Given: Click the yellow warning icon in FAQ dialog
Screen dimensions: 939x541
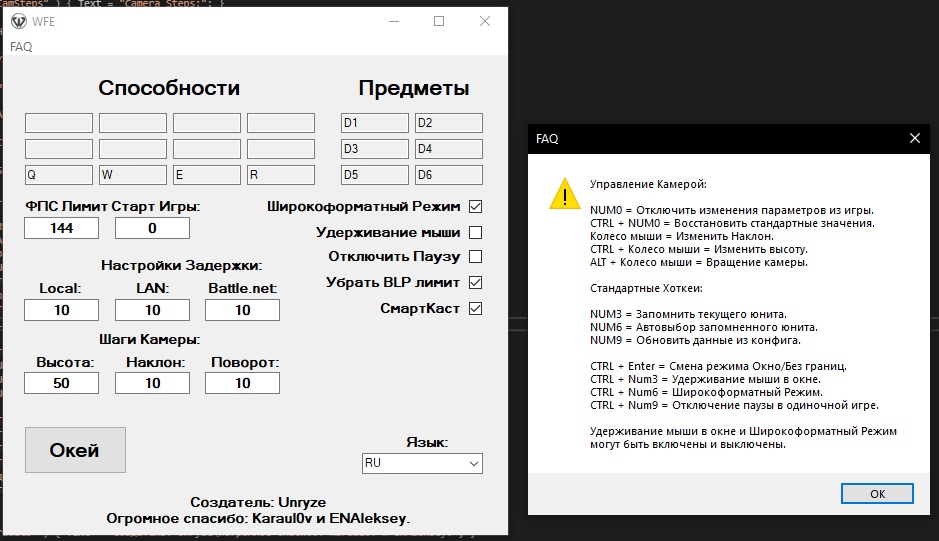Looking at the screenshot, I should (x=565, y=194).
